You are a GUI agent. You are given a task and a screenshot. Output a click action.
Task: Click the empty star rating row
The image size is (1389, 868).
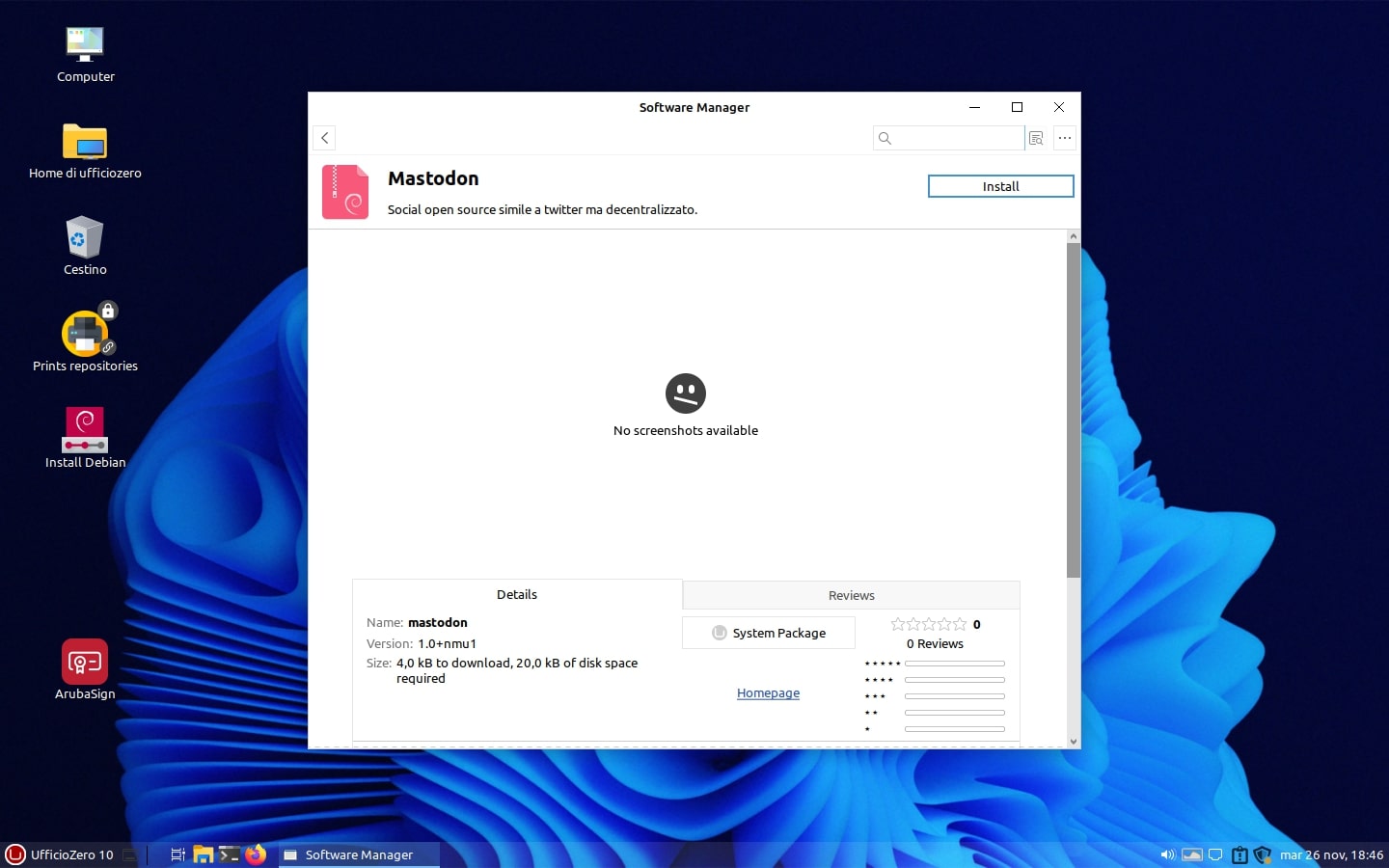(x=928, y=624)
